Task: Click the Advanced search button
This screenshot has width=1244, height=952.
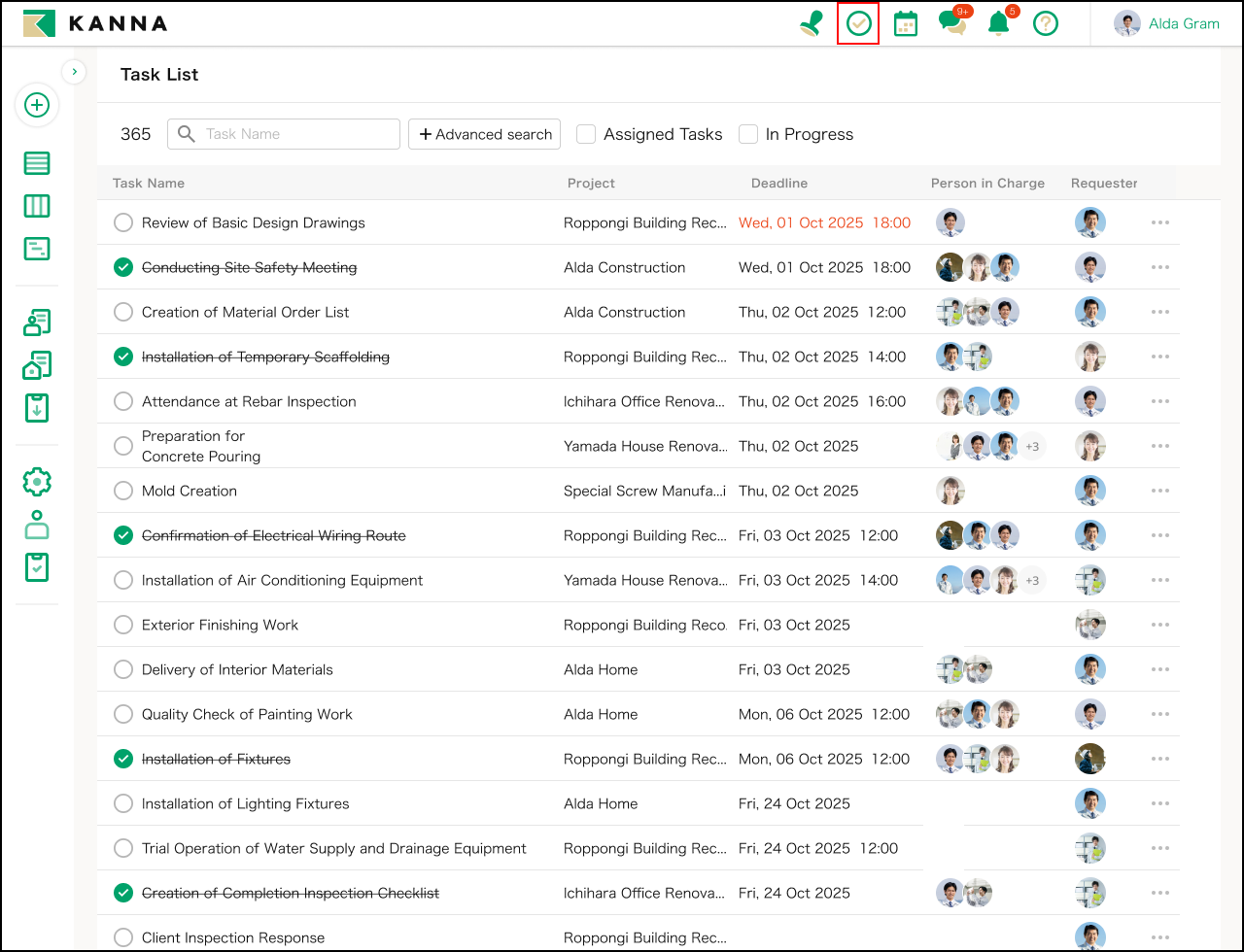Action: tap(485, 134)
